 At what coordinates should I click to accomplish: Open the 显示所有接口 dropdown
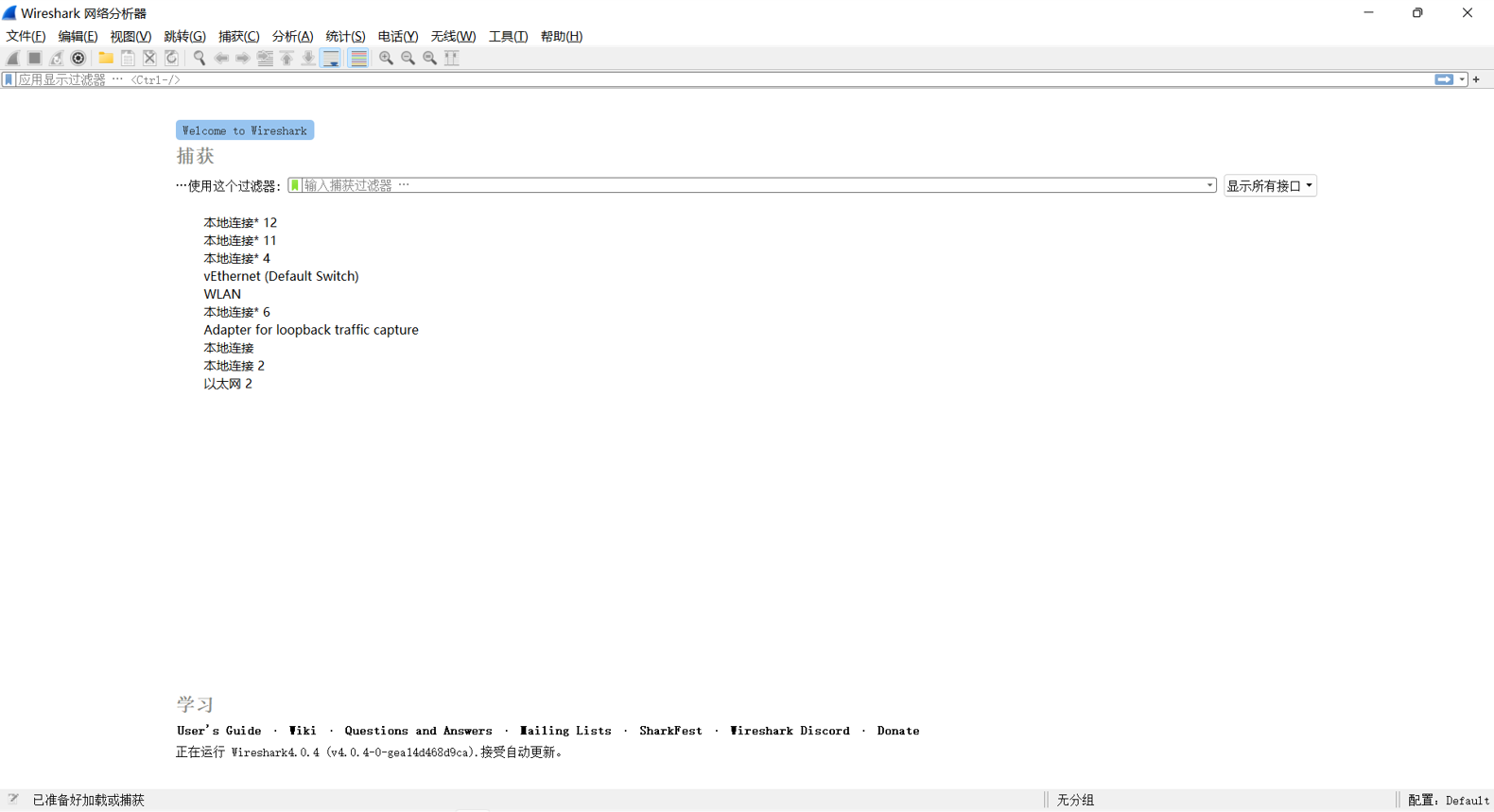click(x=1270, y=185)
